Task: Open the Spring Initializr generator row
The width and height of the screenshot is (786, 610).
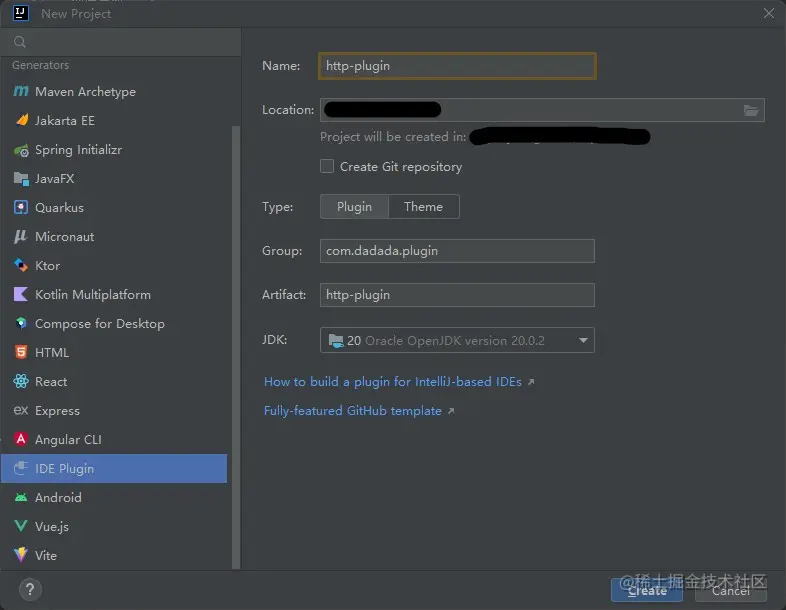Action: [x=114, y=150]
